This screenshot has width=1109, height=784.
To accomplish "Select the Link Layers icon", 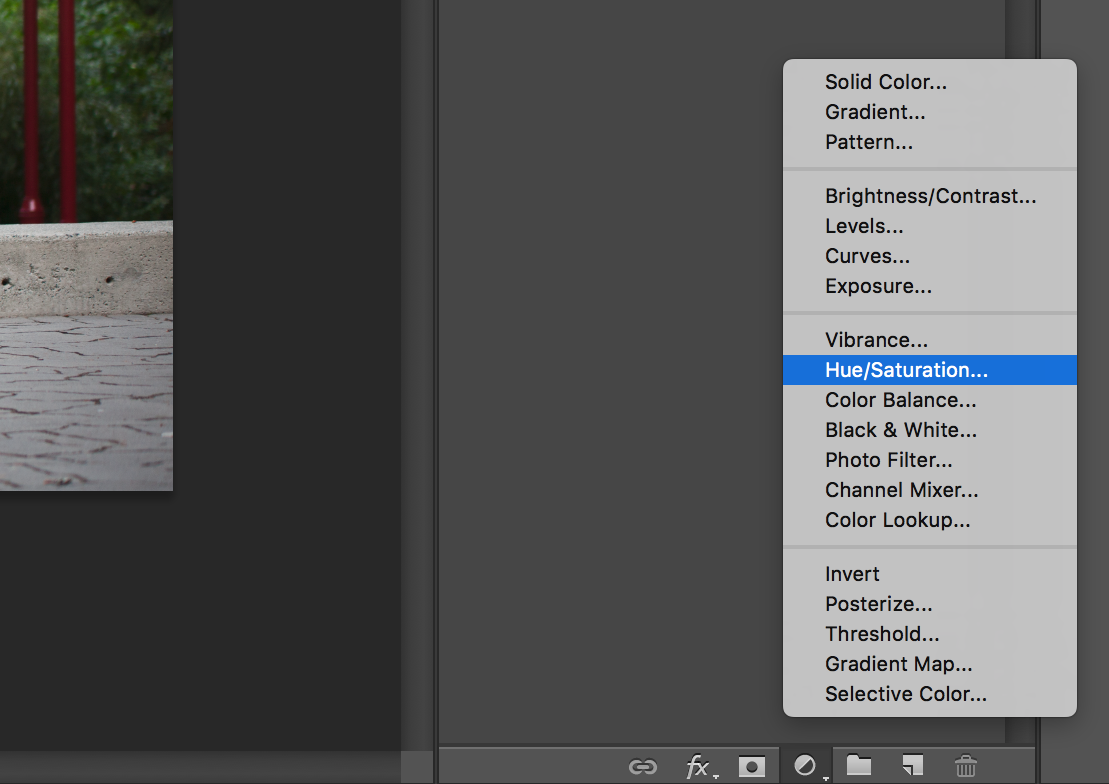I will 641,766.
